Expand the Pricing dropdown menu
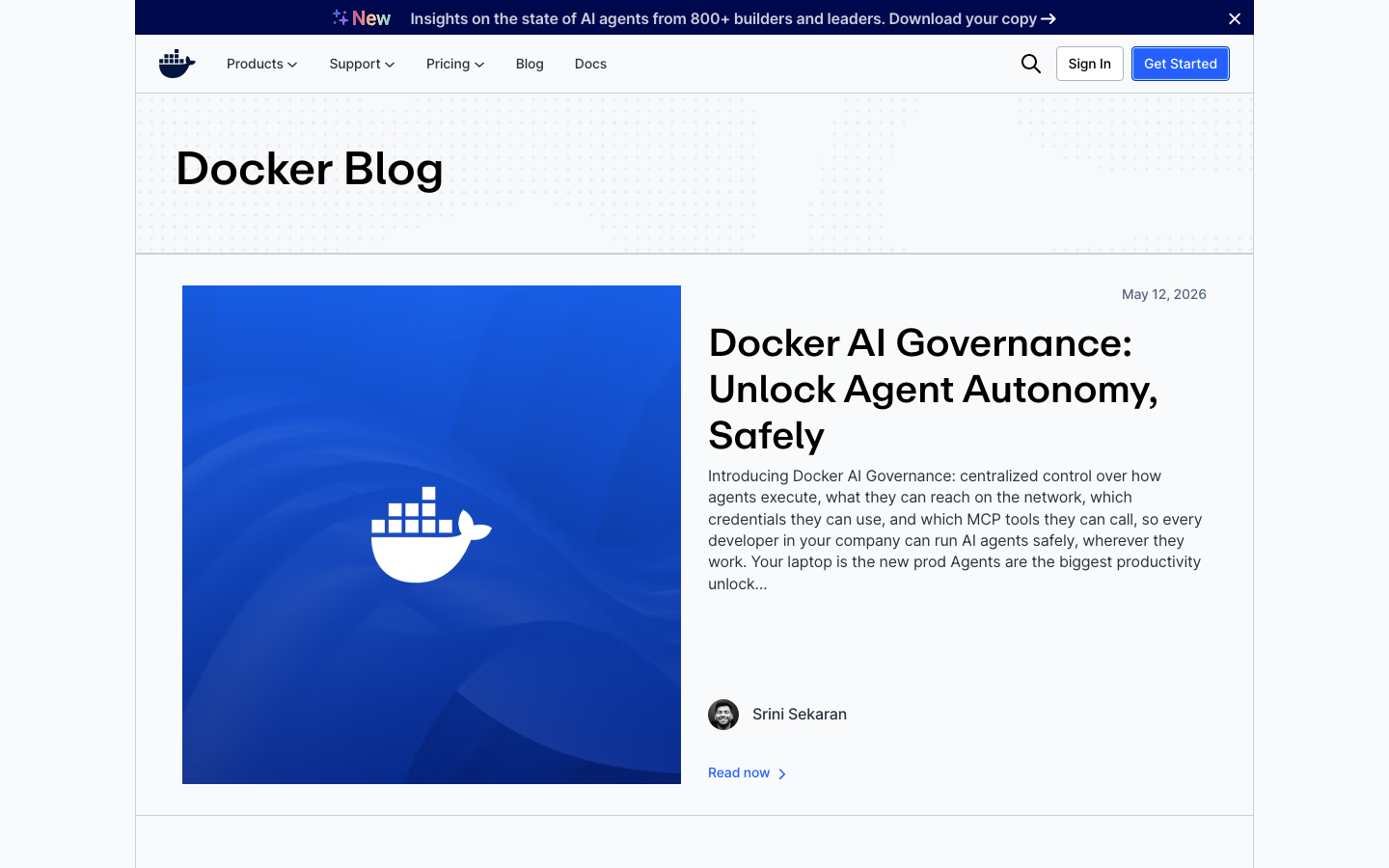 point(455,64)
